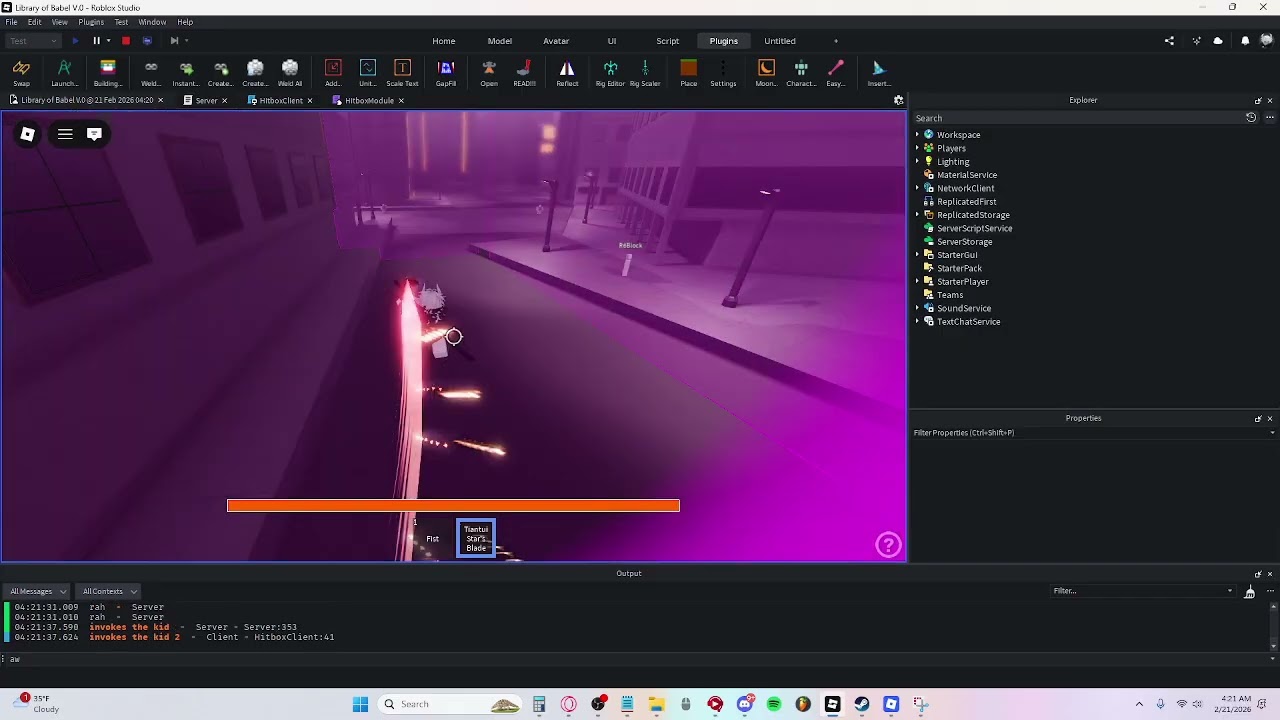Open the notifications bell icon
Image resolution: width=1280 pixels, height=720 pixels.
click(1245, 41)
